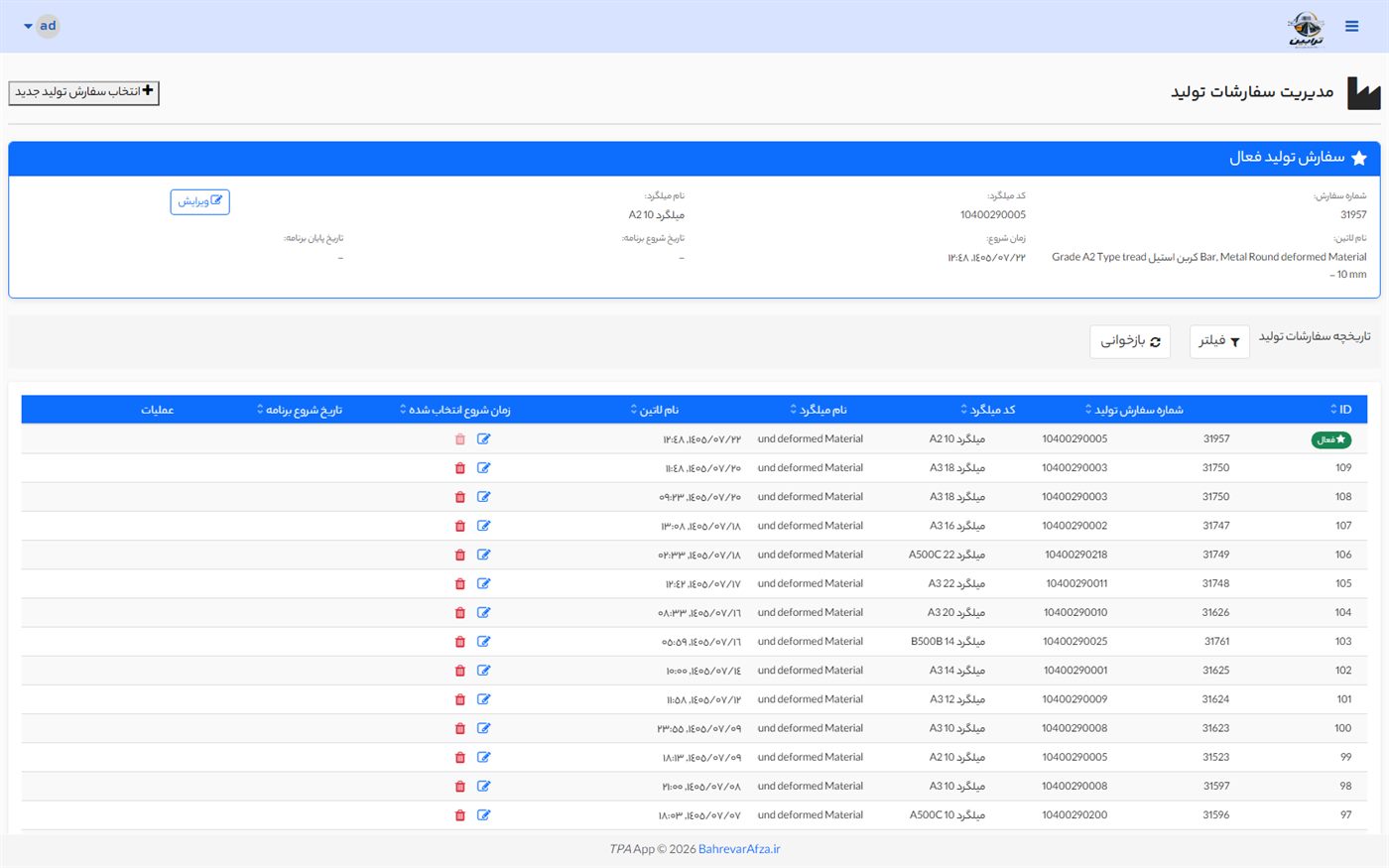Click the green فعال status badge

[x=1330, y=439]
